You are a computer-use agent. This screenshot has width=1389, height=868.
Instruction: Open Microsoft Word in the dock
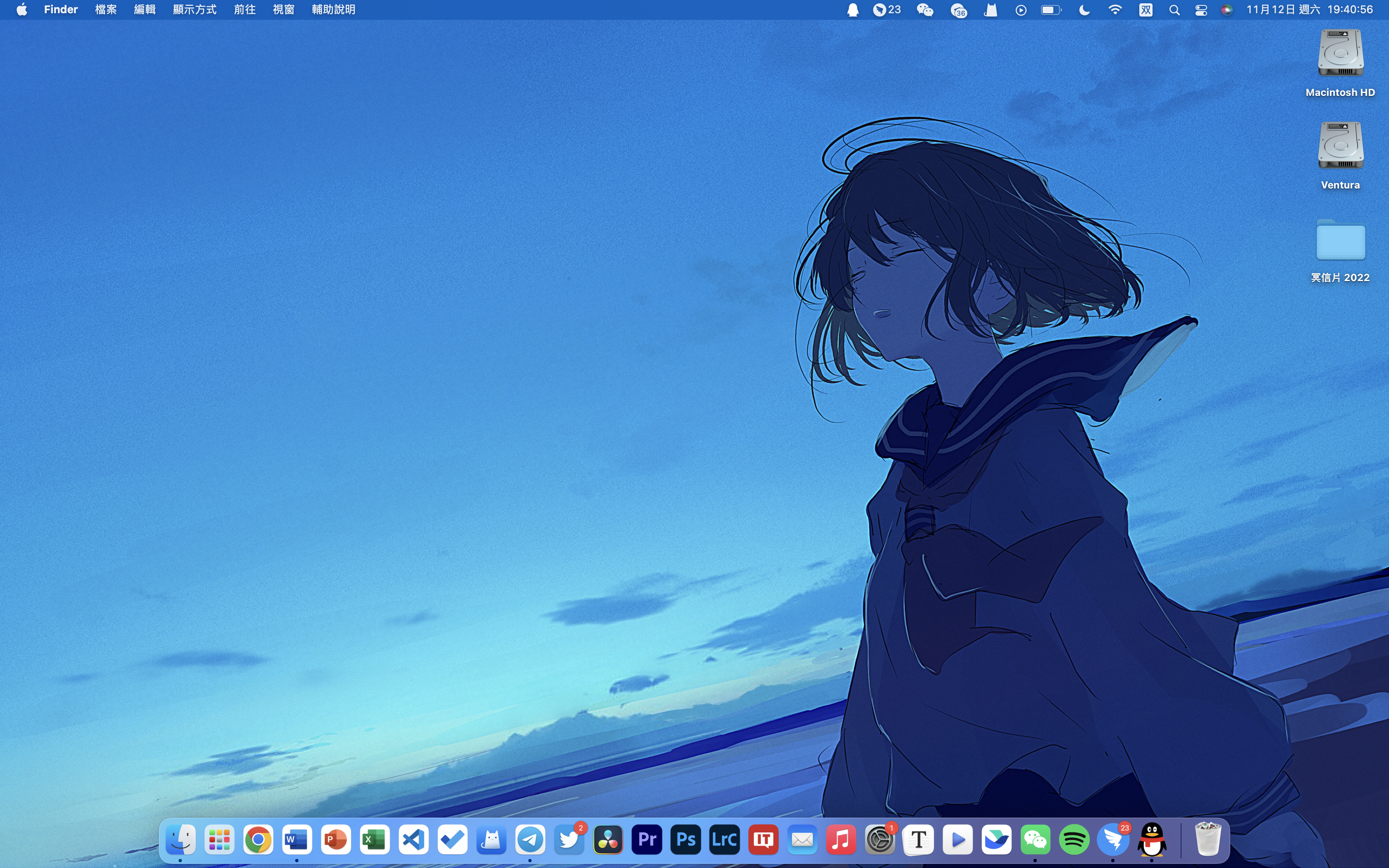(x=297, y=840)
